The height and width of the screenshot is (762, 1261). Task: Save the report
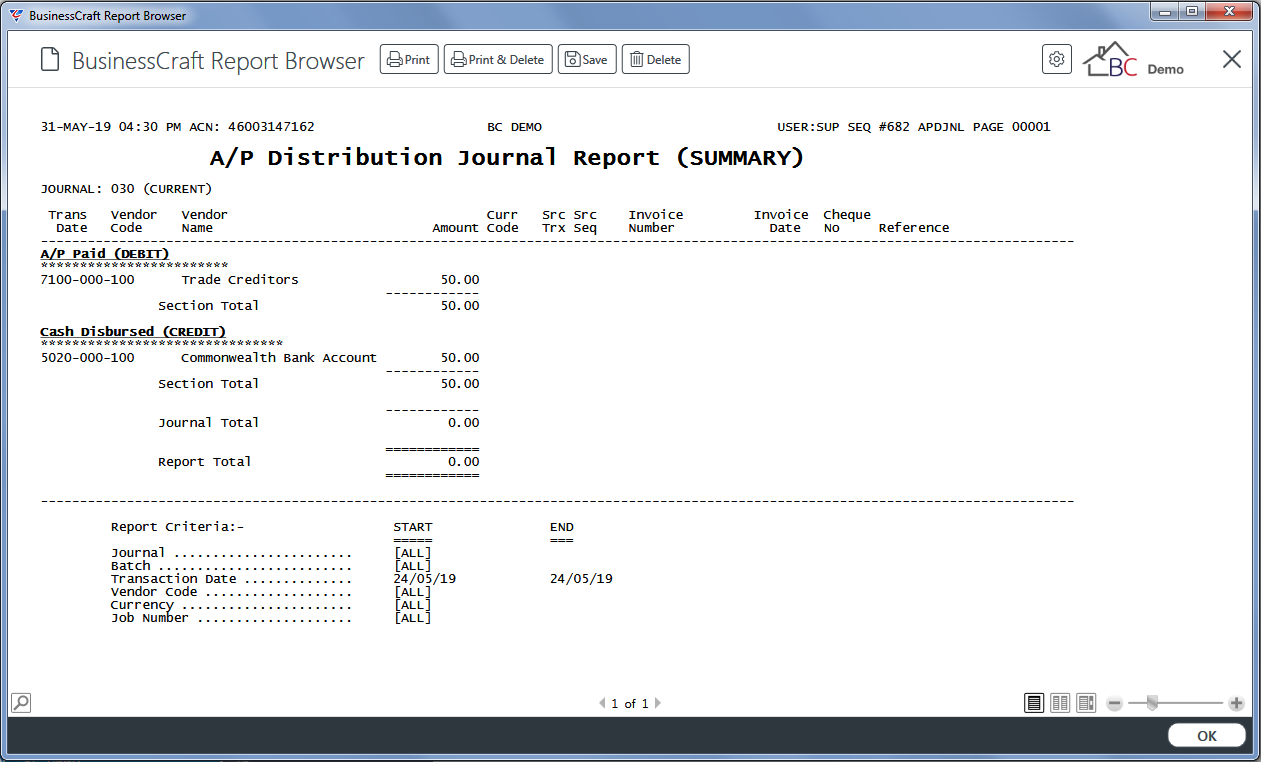coord(587,60)
